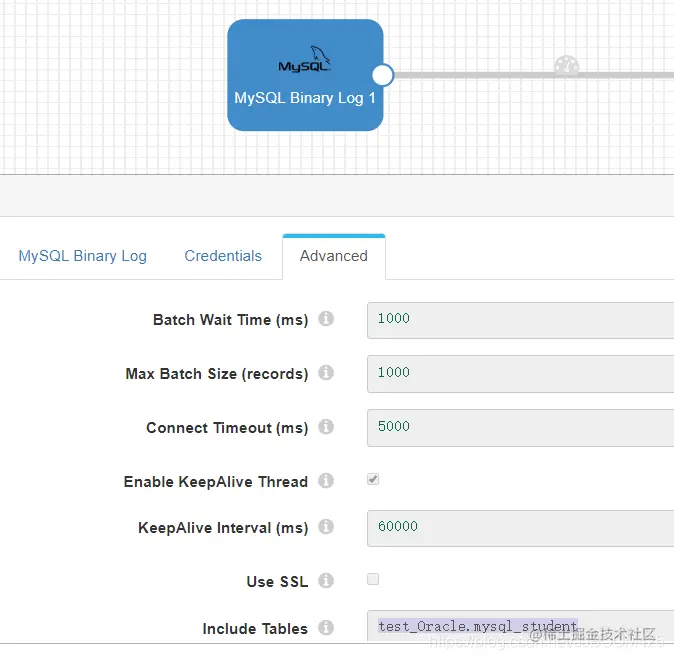
Task: Show info for Use SSL
Action: coord(326,580)
